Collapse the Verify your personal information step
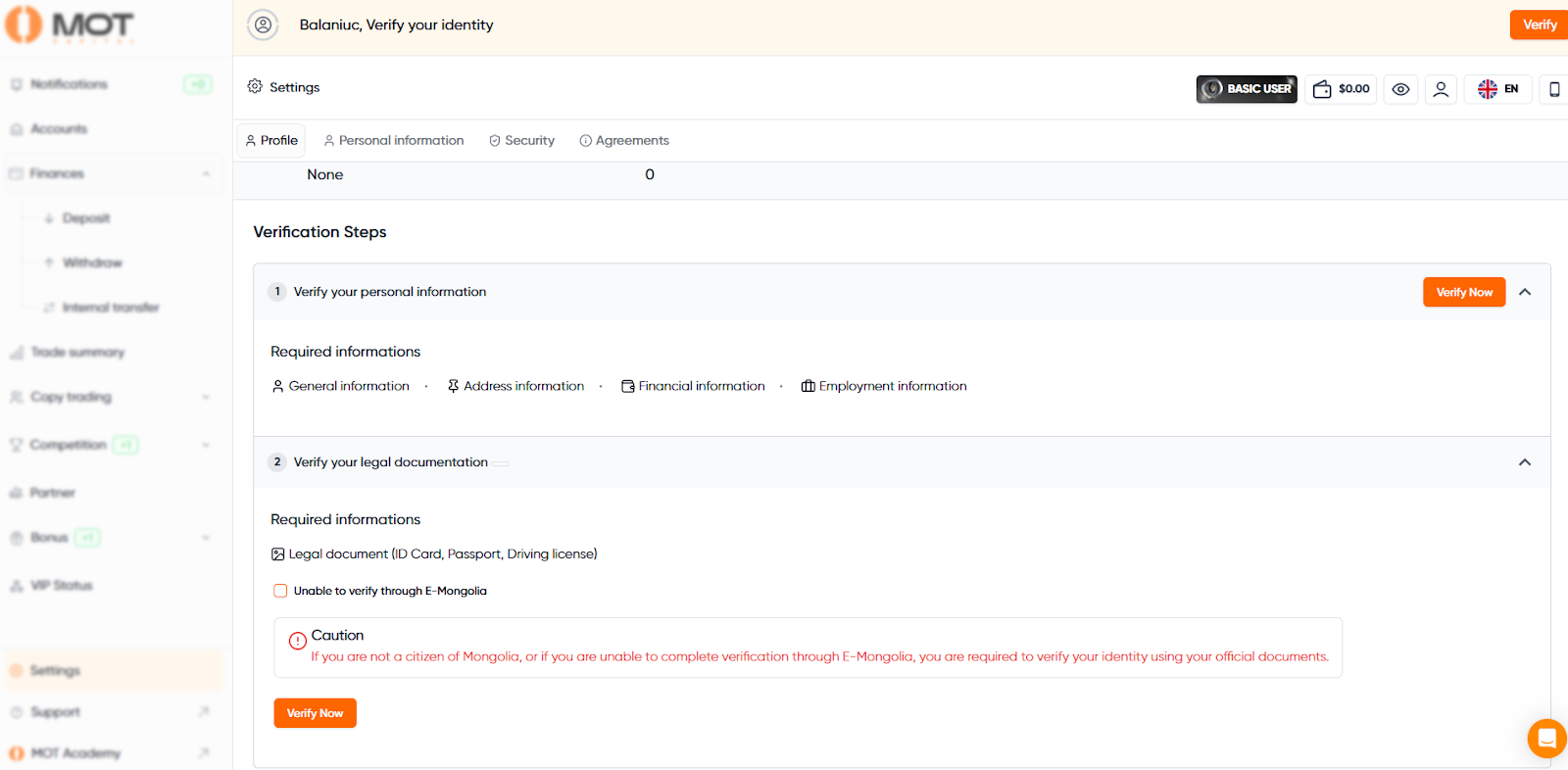The width and height of the screenshot is (1568, 770). pos(1524,292)
